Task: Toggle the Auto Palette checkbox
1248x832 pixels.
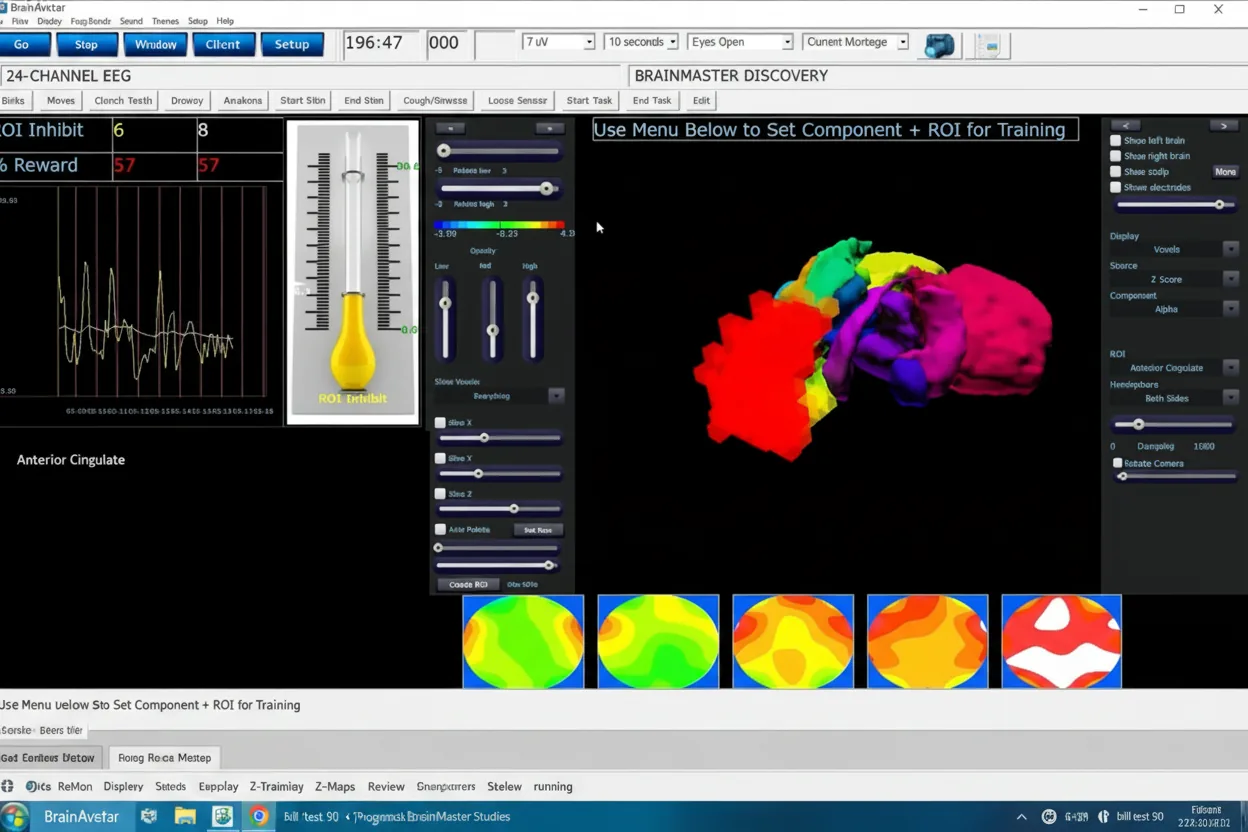Action: tap(440, 529)
